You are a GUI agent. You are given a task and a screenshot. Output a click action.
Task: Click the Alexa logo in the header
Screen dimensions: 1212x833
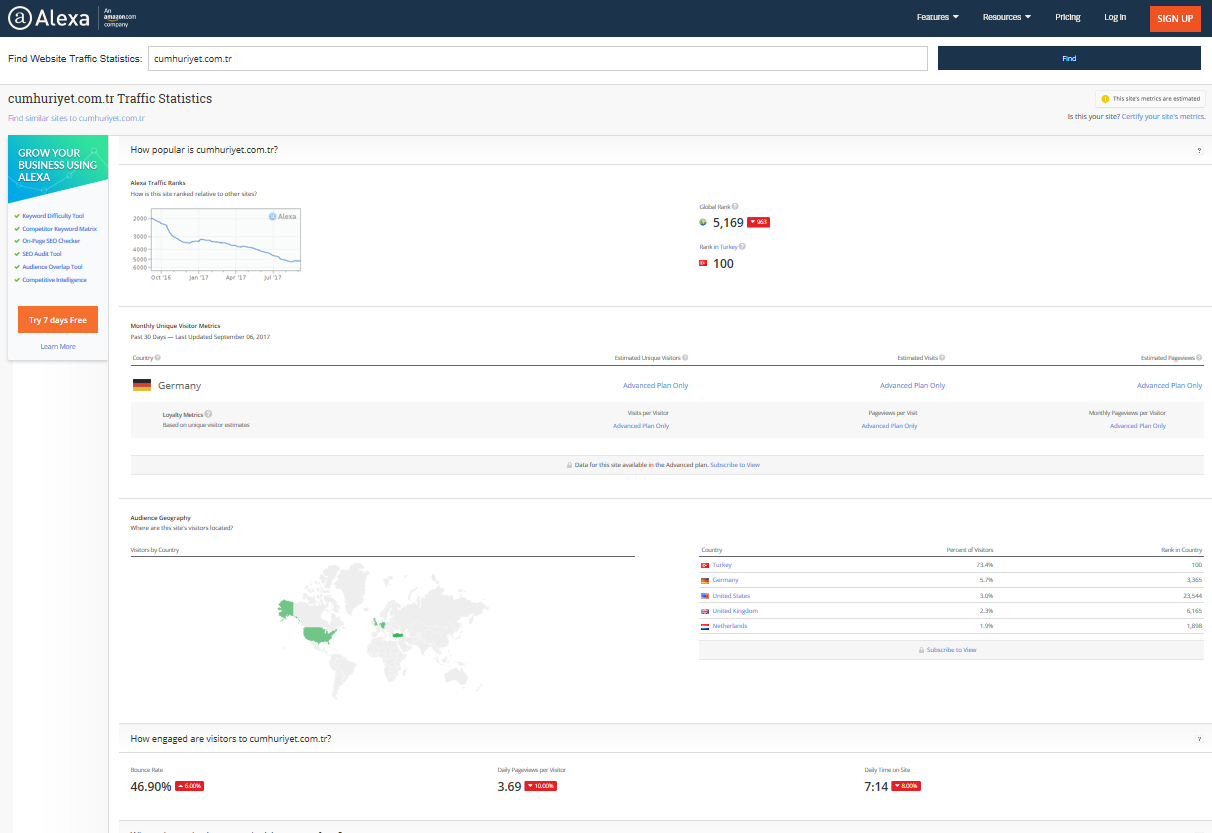point(49,18)
